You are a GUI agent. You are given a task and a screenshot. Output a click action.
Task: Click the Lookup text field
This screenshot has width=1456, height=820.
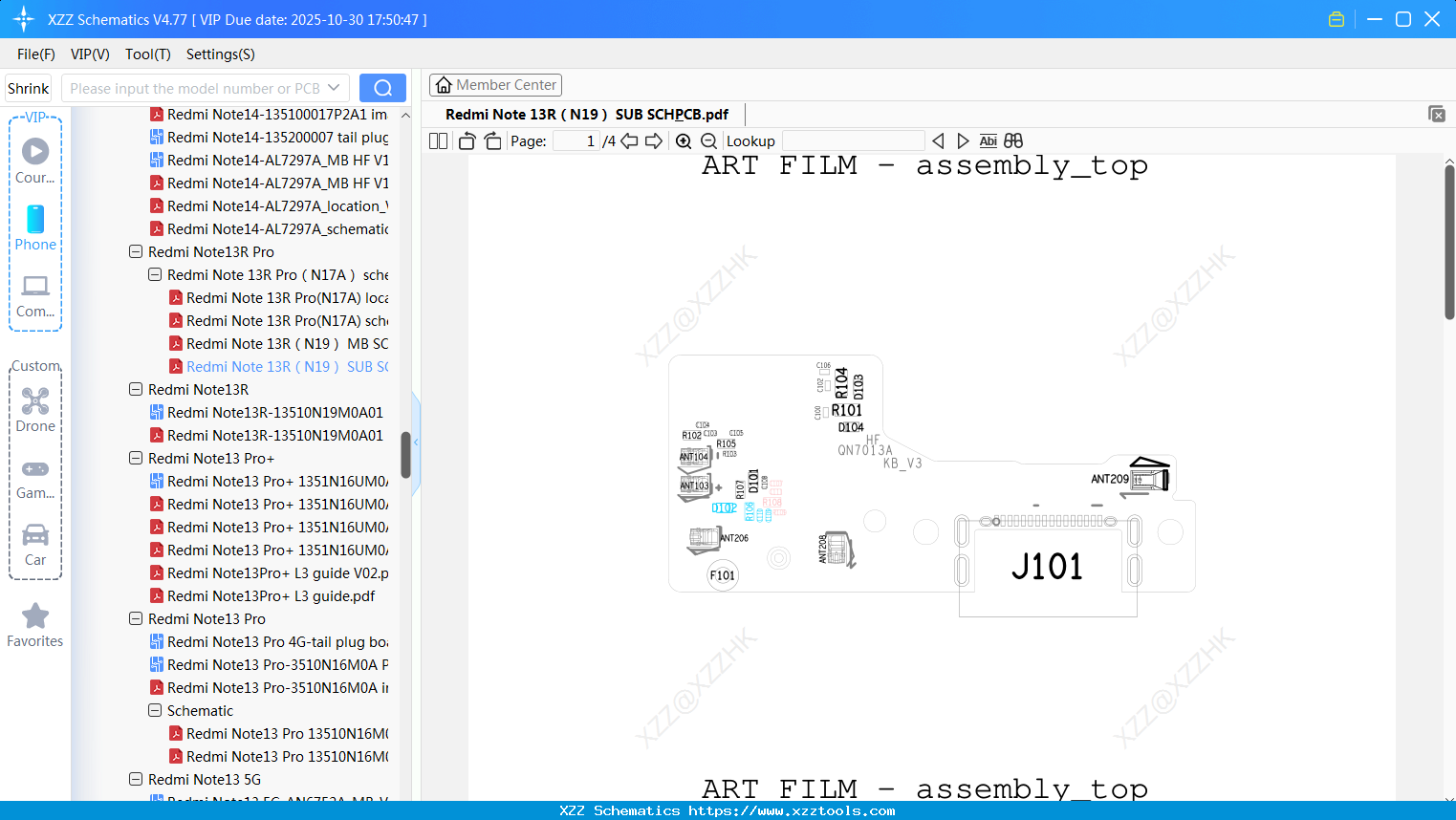[x=853, y=141]
